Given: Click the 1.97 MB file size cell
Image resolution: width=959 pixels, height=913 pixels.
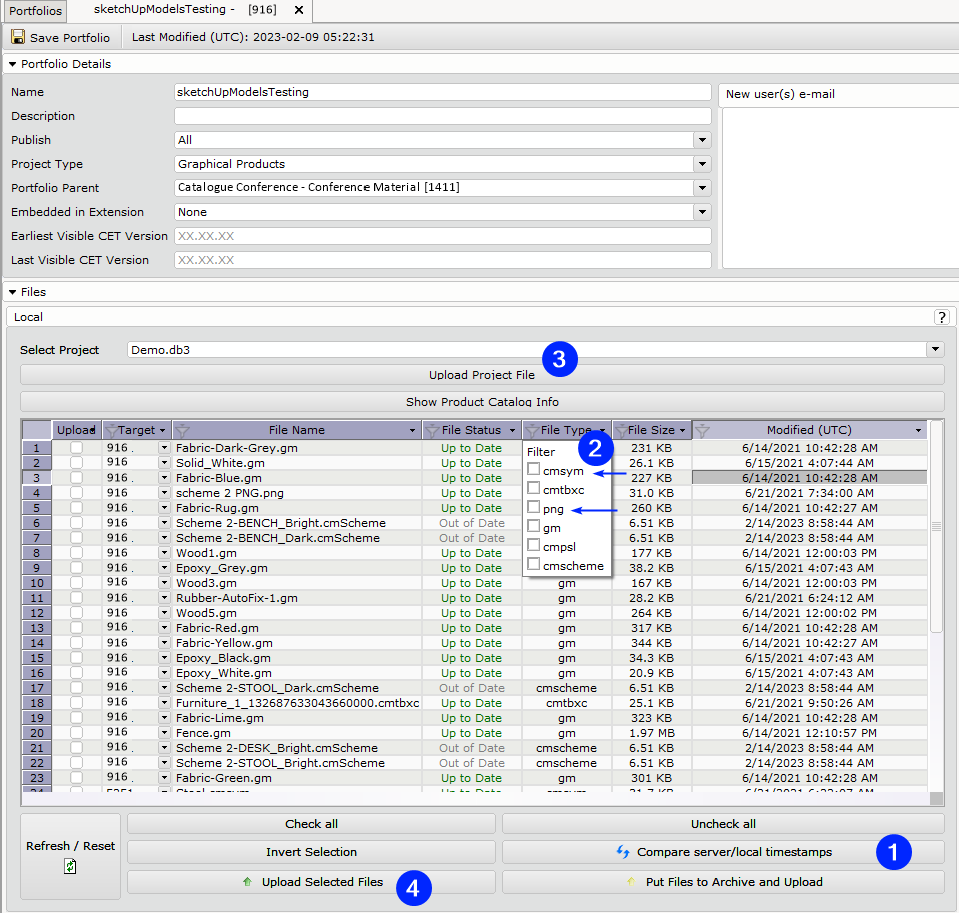Looking at the screenshot, I should [651, 733].
